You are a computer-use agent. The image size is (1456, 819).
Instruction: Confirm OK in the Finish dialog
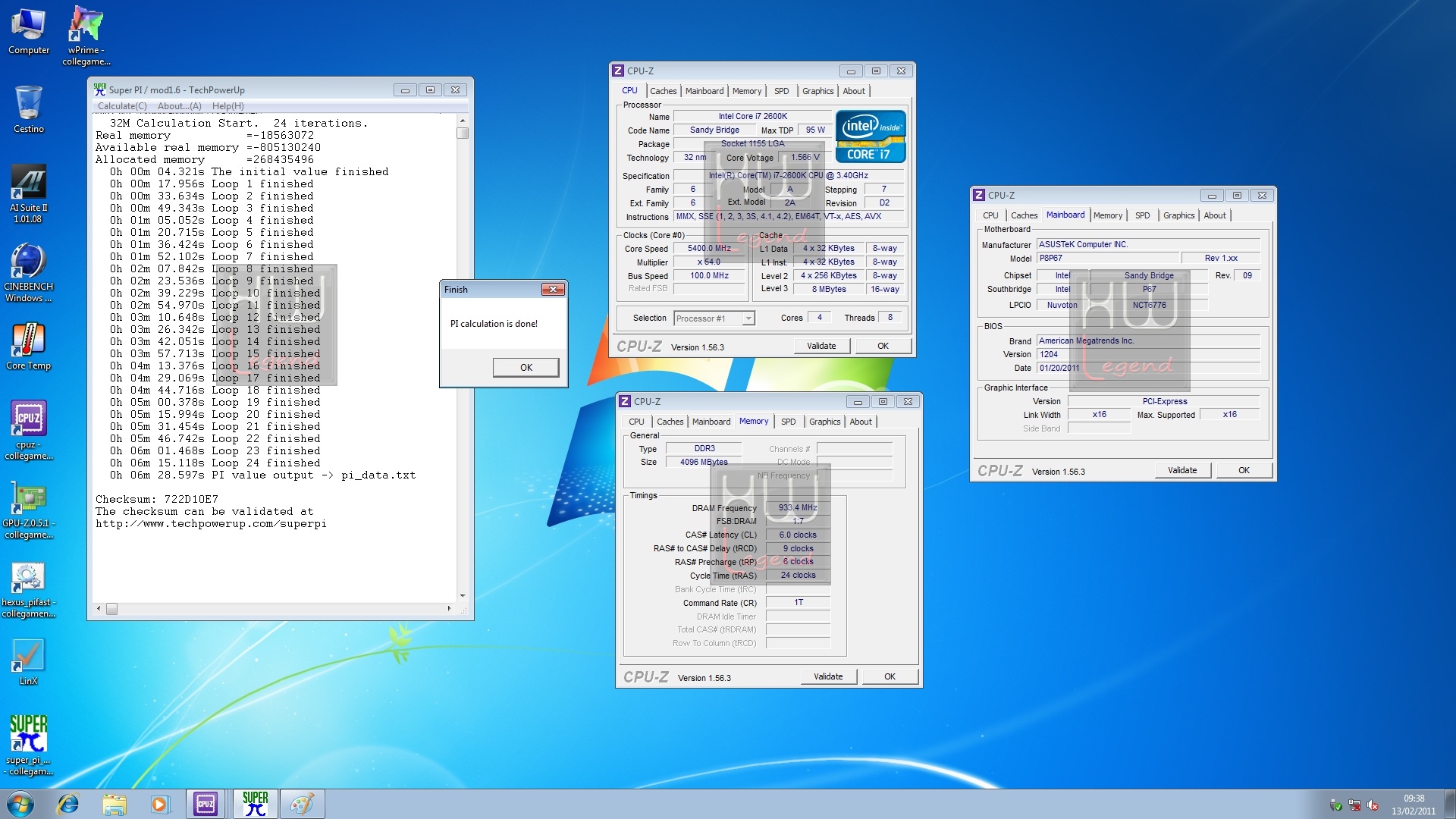pyautogui.click(x=526, y=368)
